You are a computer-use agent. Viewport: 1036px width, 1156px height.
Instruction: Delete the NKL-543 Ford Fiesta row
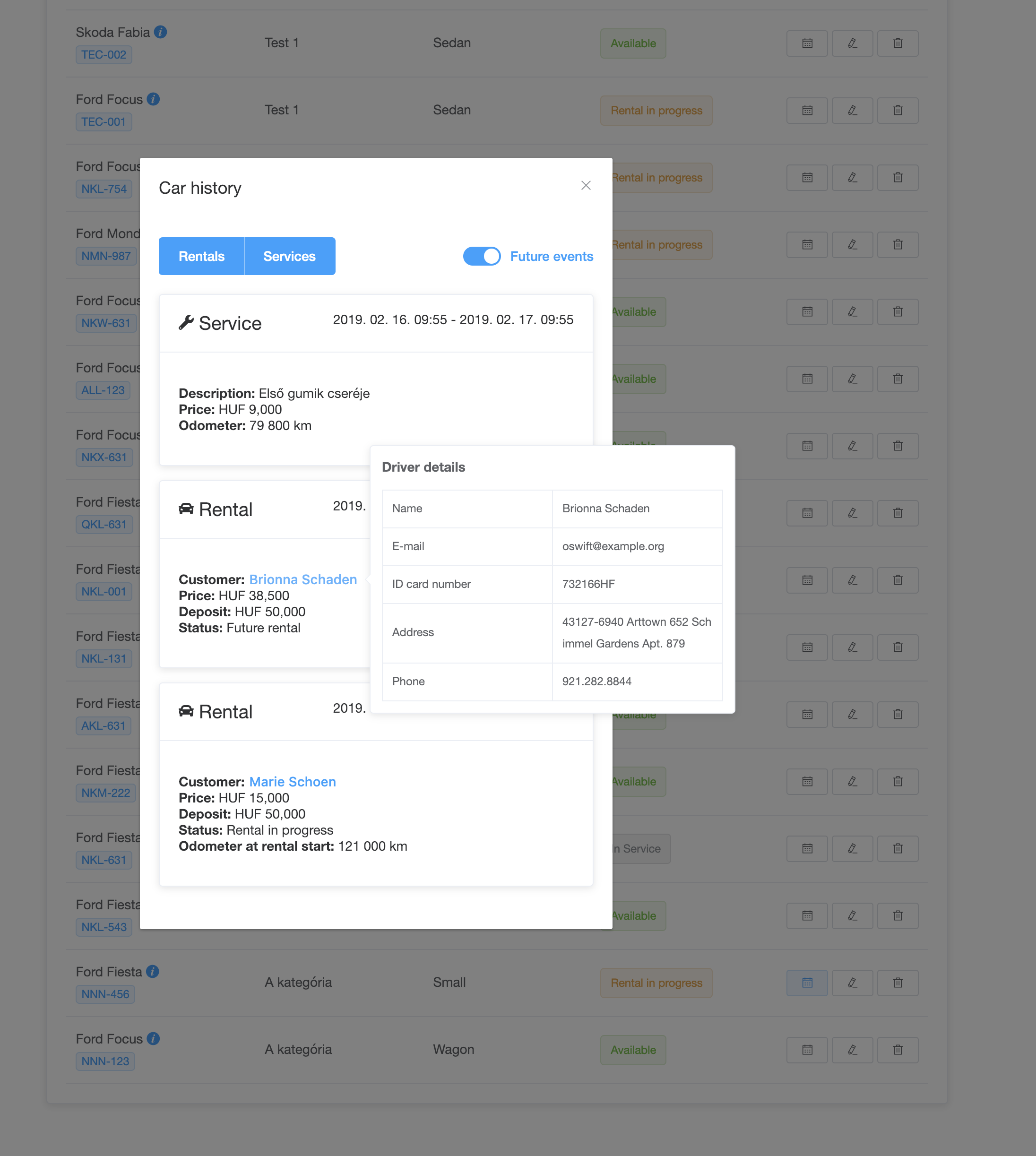click(x=898, y=916)
